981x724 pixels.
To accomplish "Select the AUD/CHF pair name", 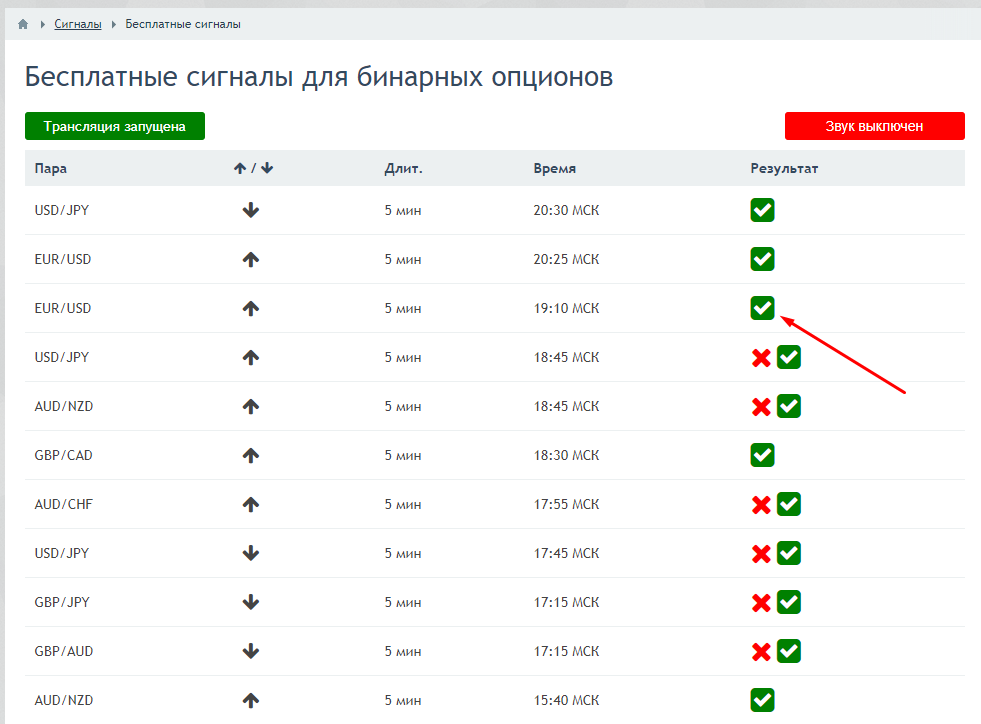I will 63,504.
